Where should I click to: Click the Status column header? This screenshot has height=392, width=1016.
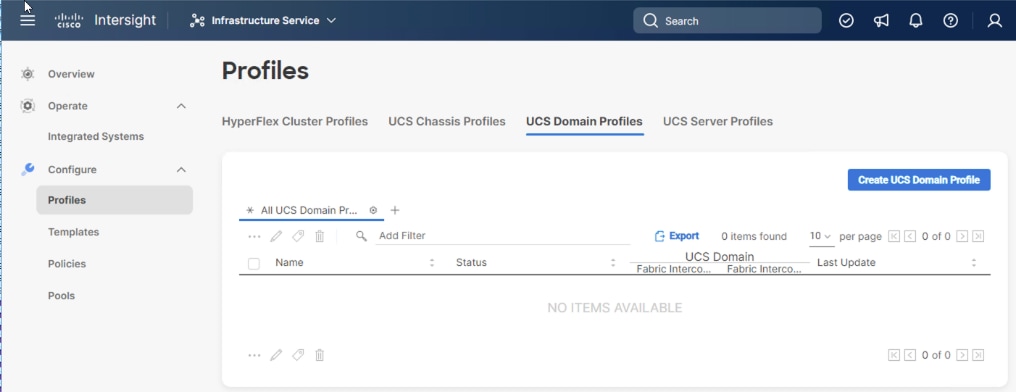(x=471, y=262)
